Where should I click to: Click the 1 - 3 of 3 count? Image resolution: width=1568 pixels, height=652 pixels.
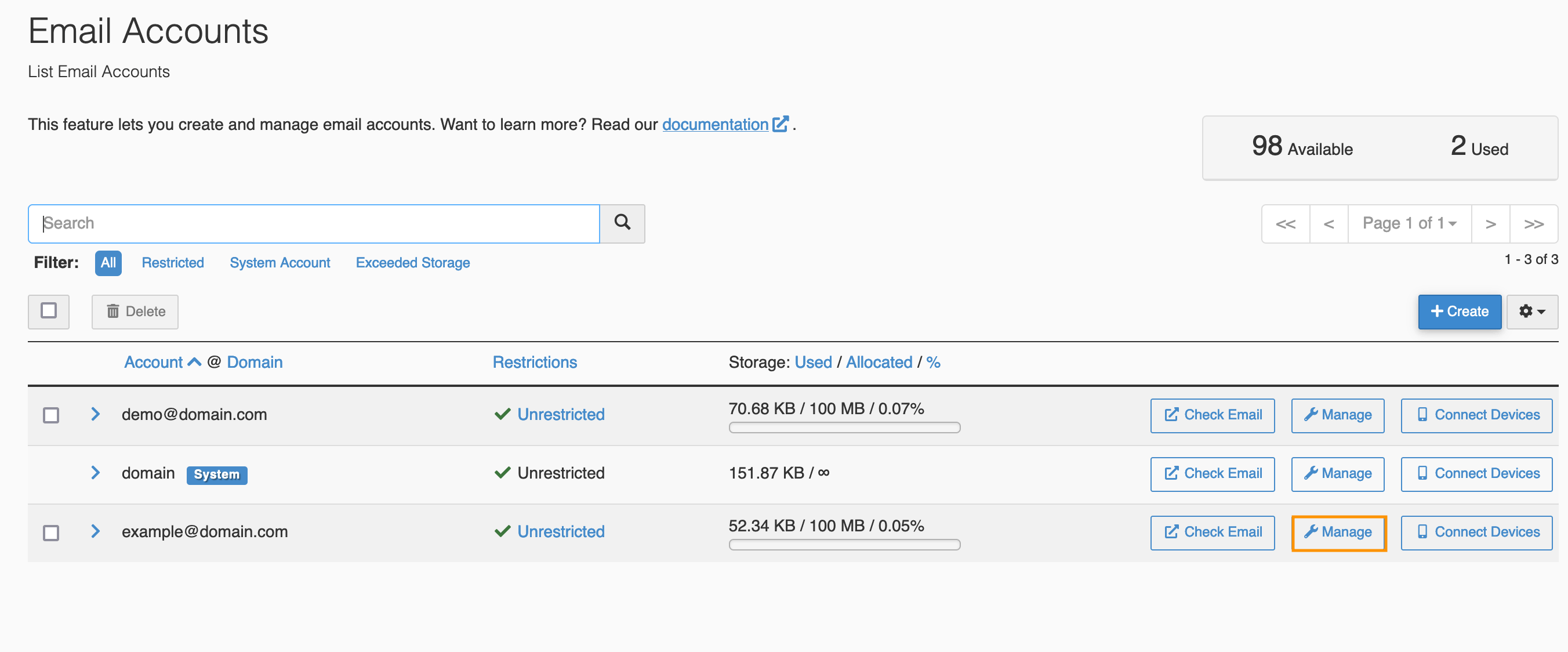(1531, 259)
